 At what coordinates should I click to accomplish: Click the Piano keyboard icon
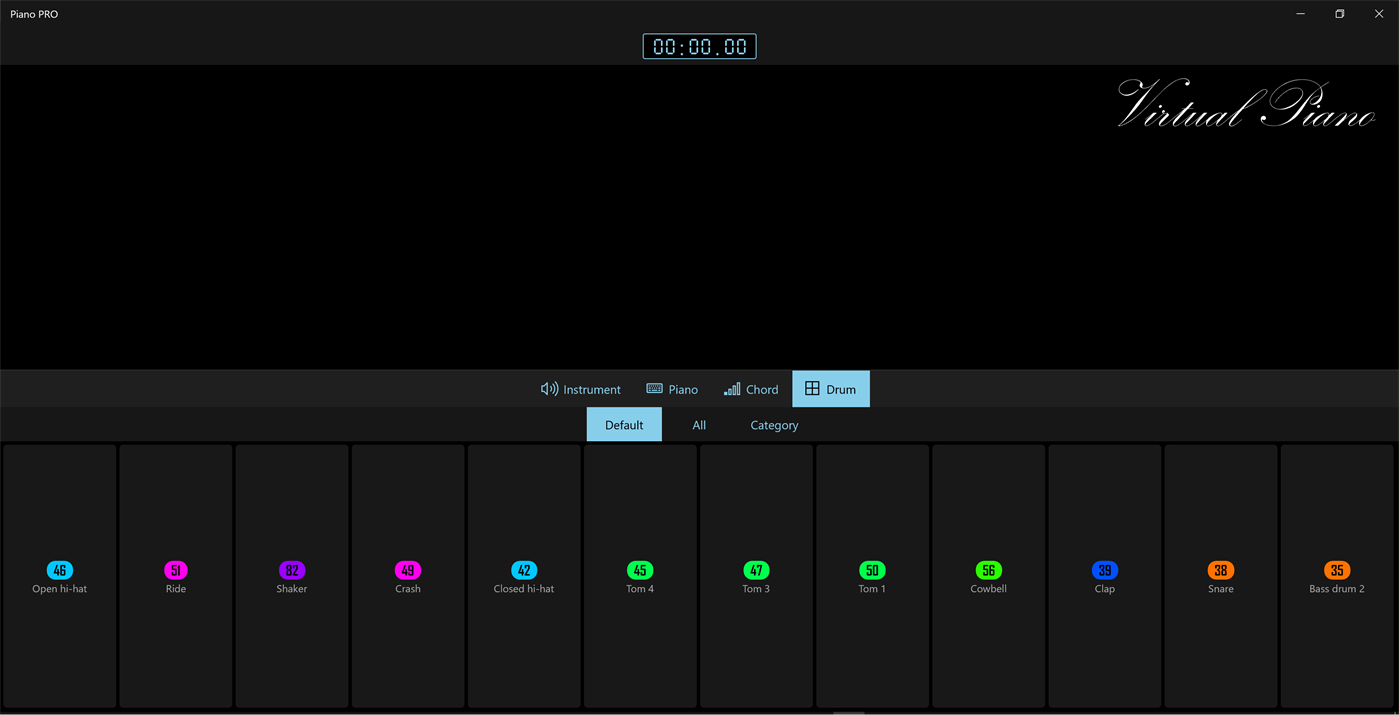click(x=656, y=389)
